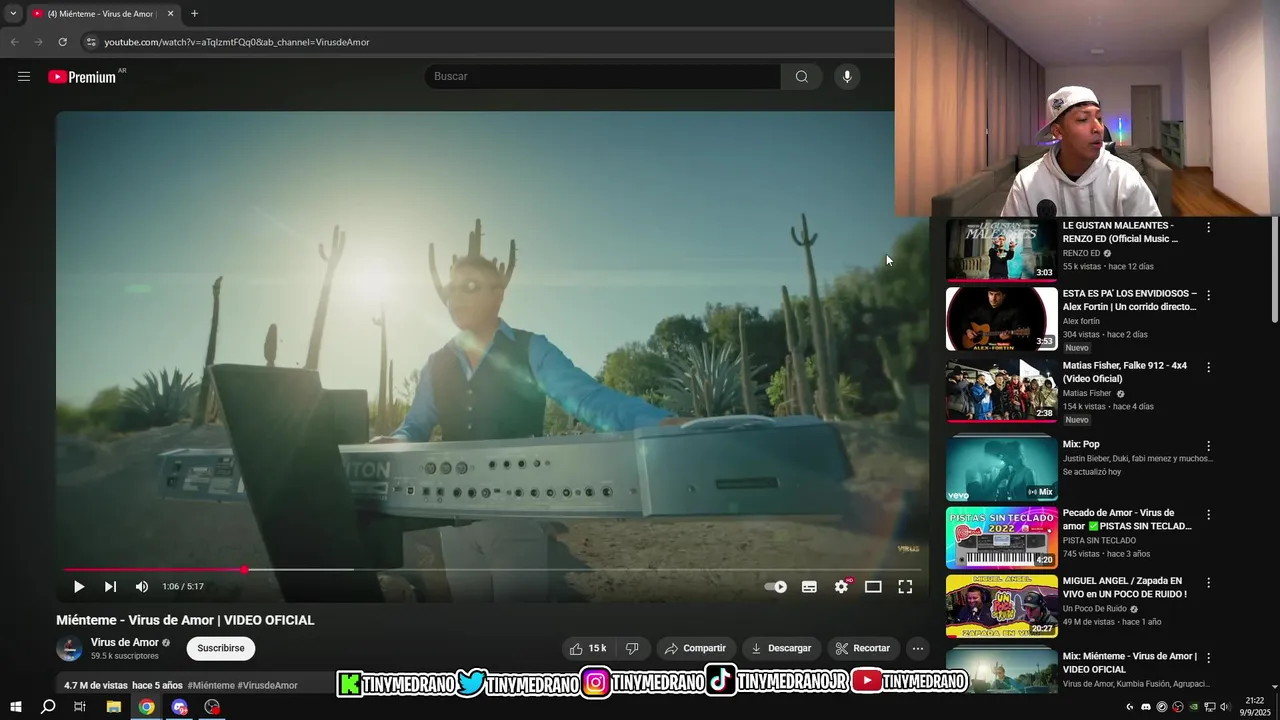Open File Explorer from the taskbar
The width and height of the screenshot is (1280, 720).
pyautogui.click(x=114, y=707)
